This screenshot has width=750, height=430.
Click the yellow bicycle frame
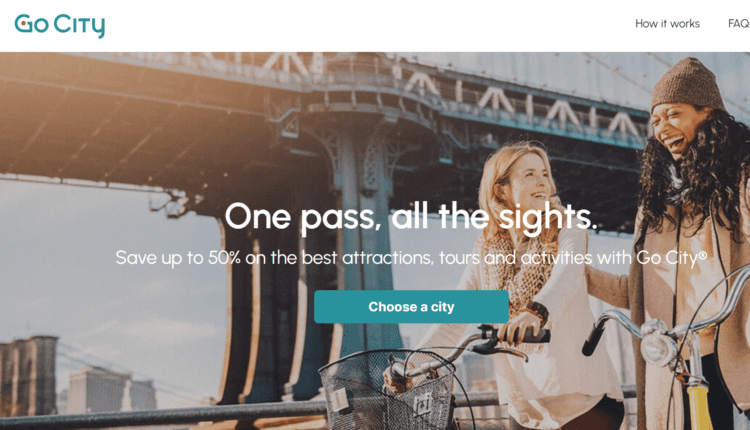click(x=699, y=407)
